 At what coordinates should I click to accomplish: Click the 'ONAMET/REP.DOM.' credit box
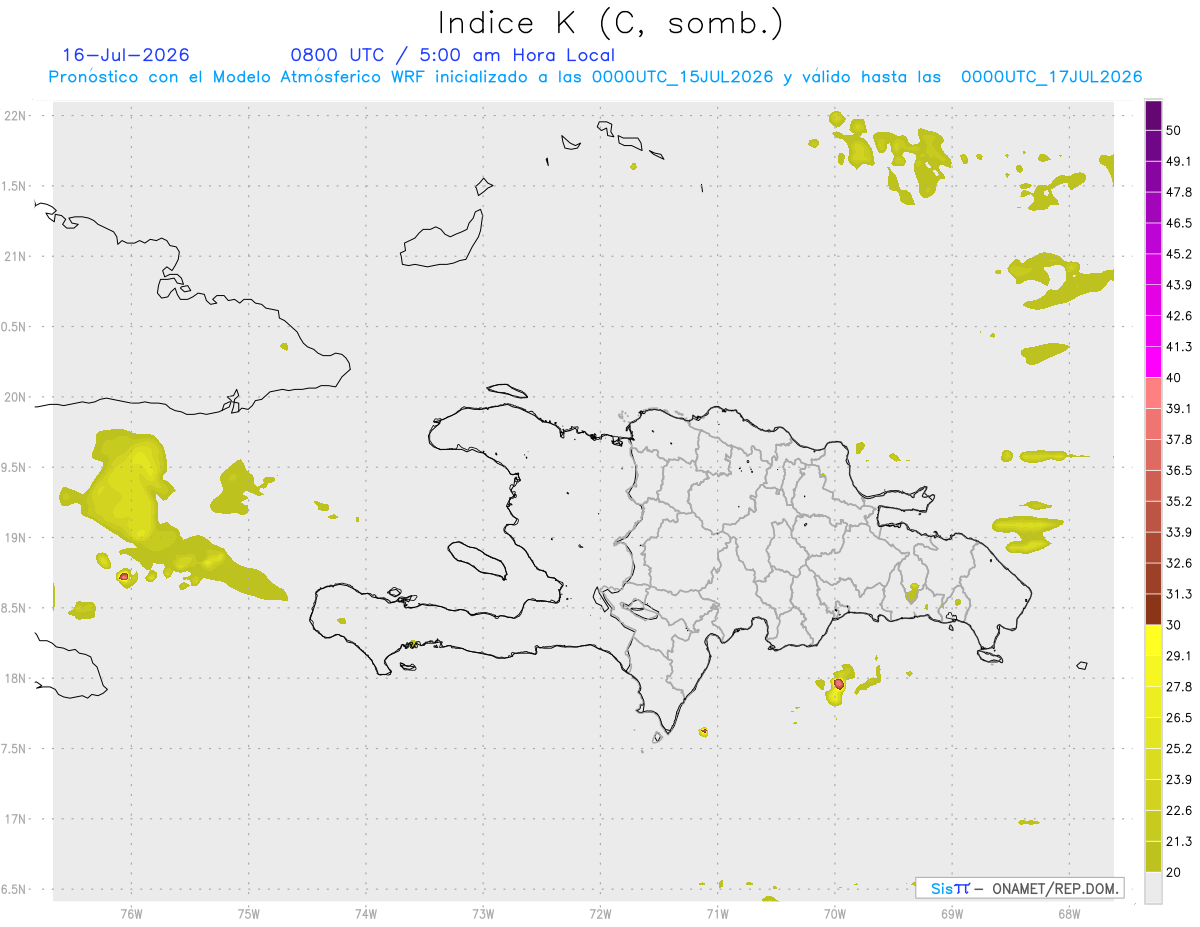pyautogui.click(x=1019, y=888)
